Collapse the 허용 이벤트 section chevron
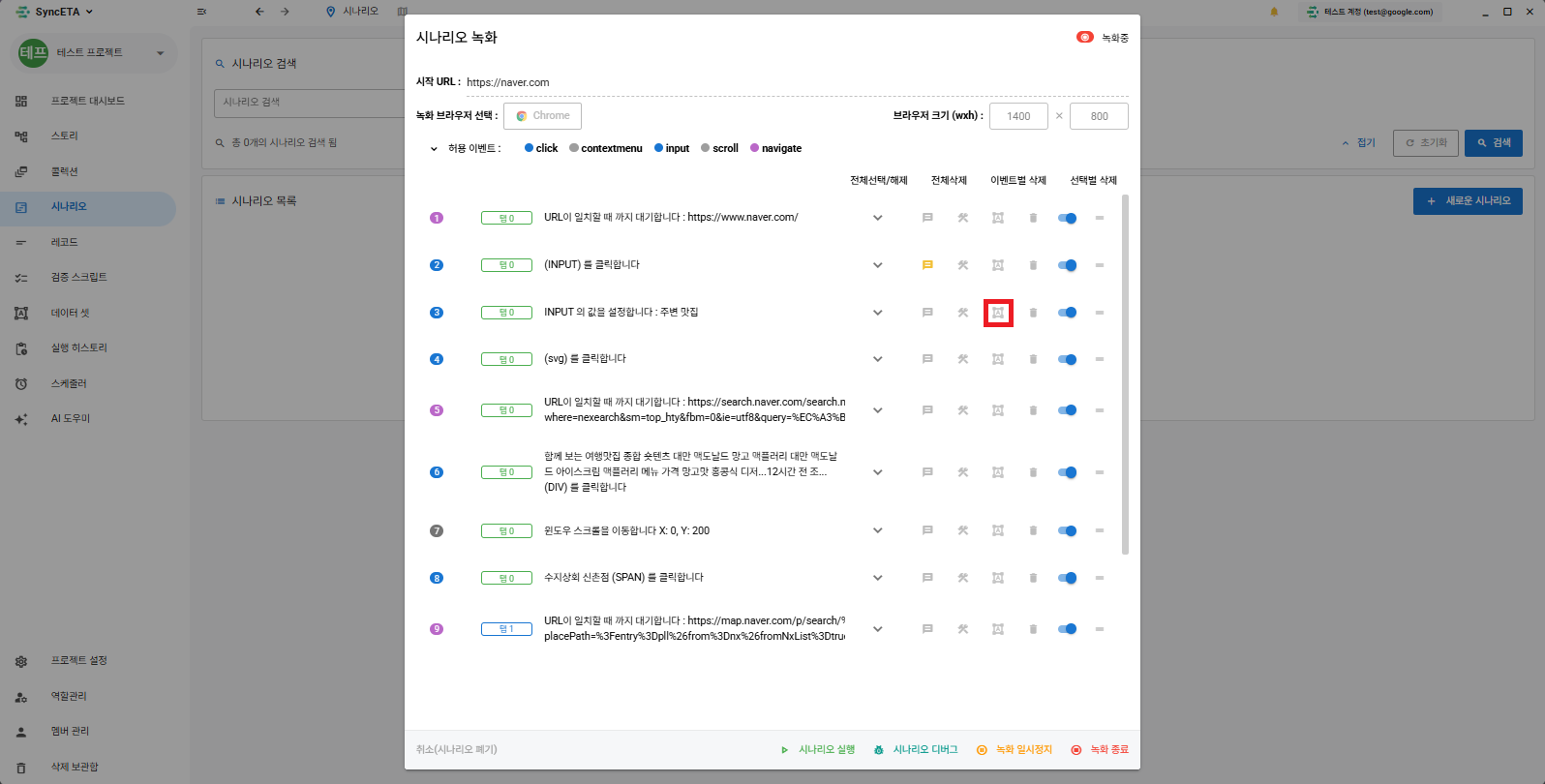 (434, 149)
